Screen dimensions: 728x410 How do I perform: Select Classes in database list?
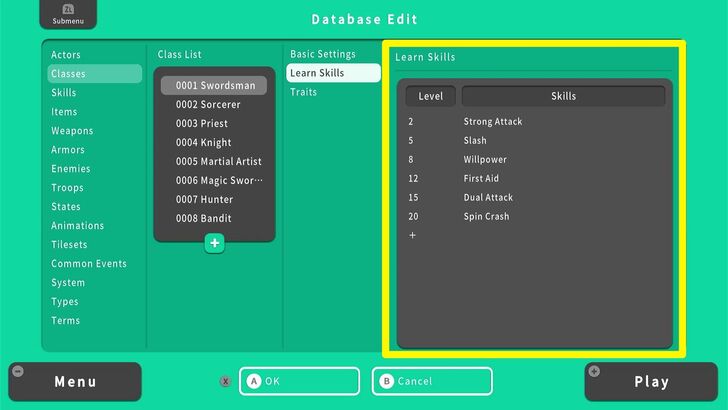[x=95, y=74]
